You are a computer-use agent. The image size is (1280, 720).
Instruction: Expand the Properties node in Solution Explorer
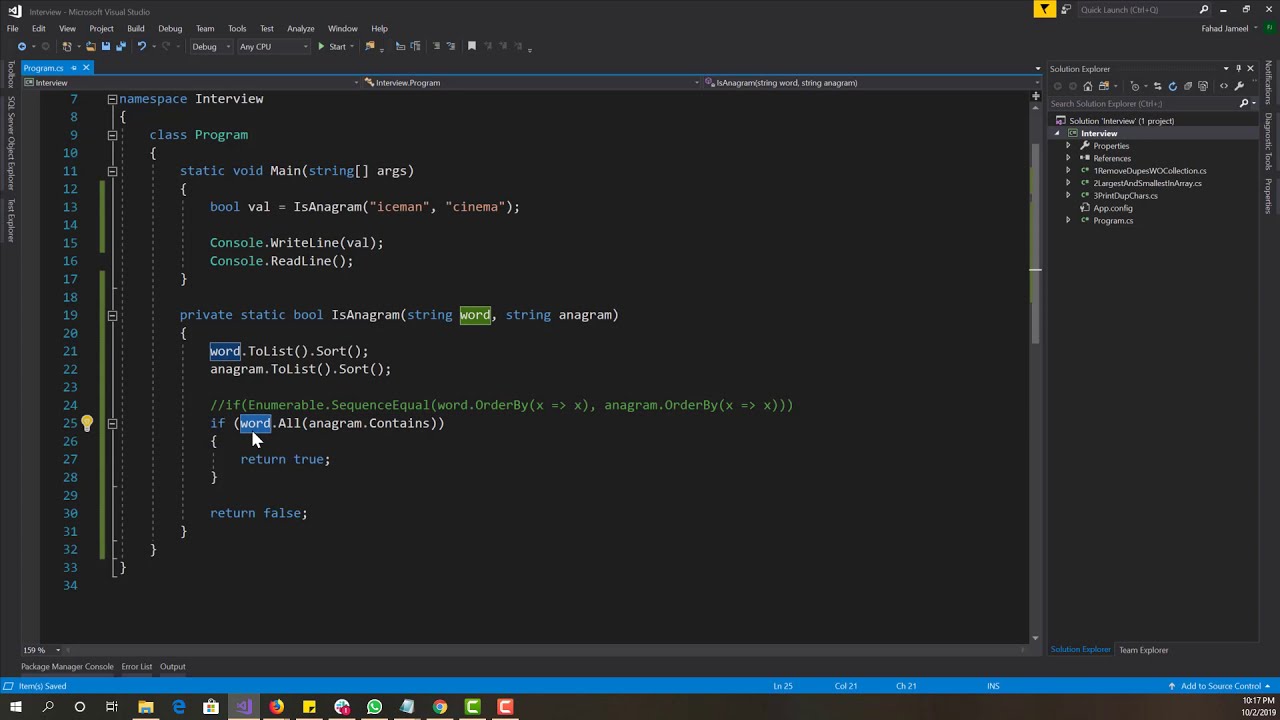click(1068, 146)
